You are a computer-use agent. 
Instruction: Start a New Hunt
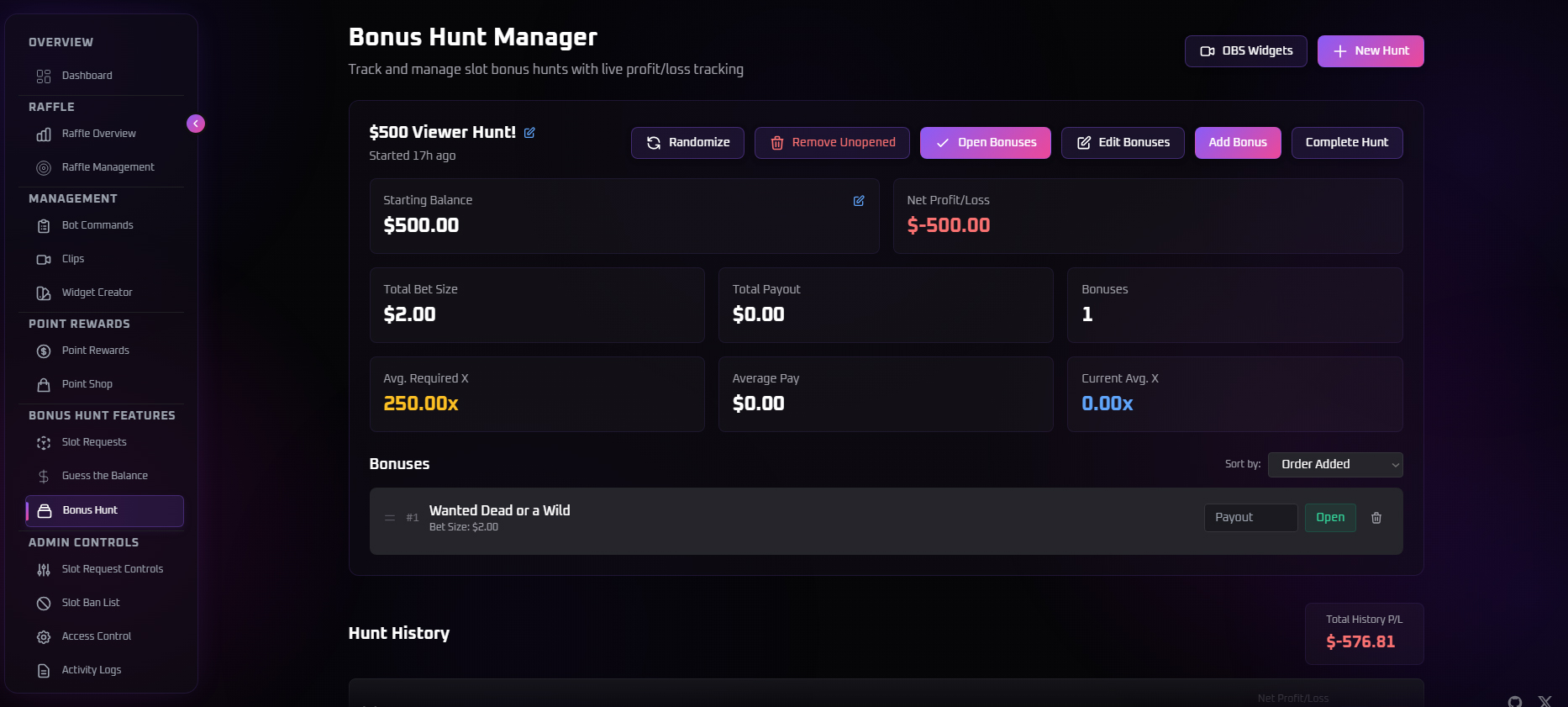[x=1370, y=50]
